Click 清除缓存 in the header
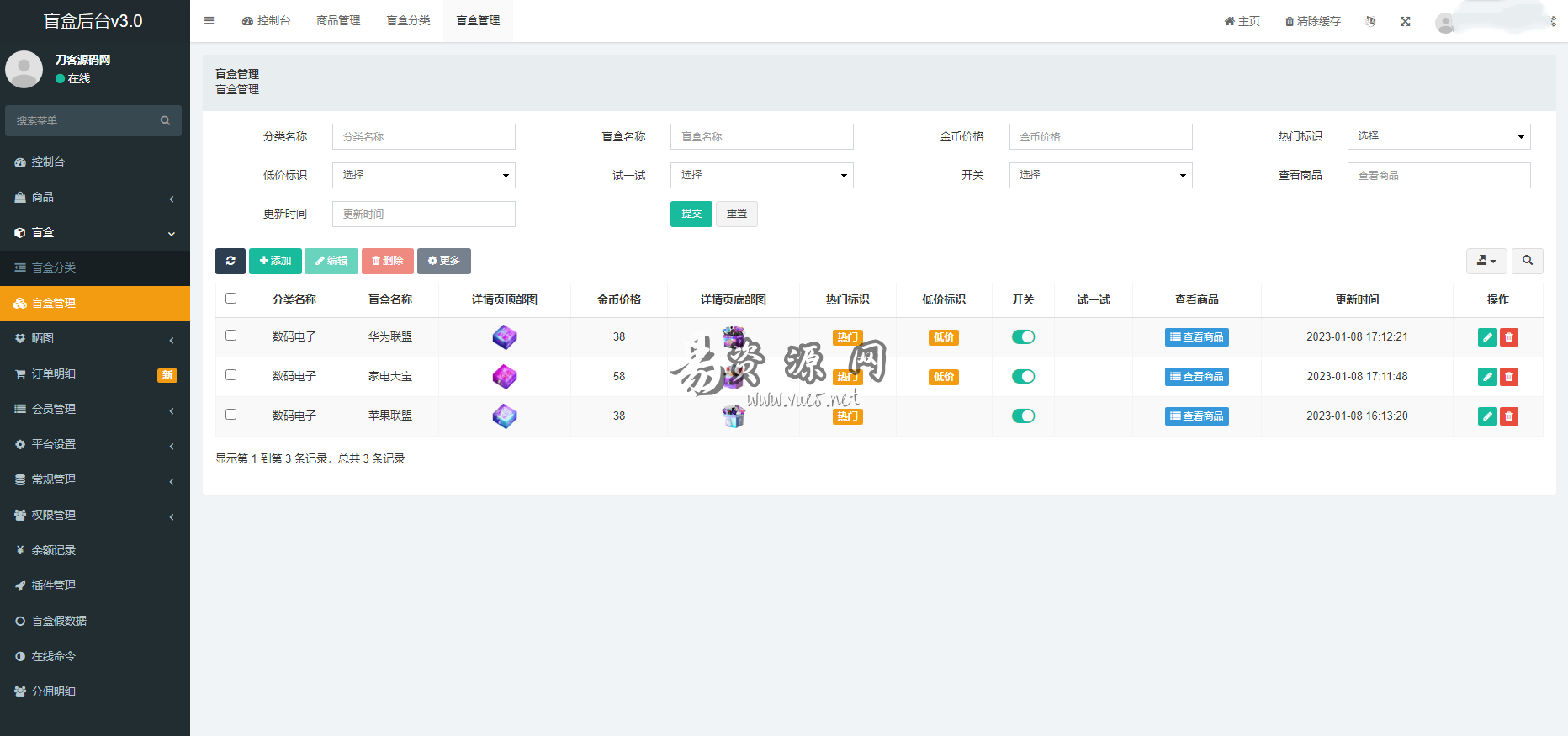This screenshot has height=736, width=1568. point(1313,21)
